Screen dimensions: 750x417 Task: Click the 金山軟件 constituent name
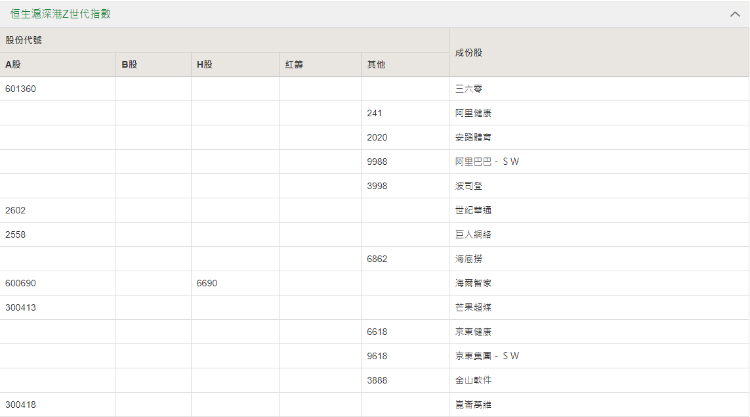[473, 380]
